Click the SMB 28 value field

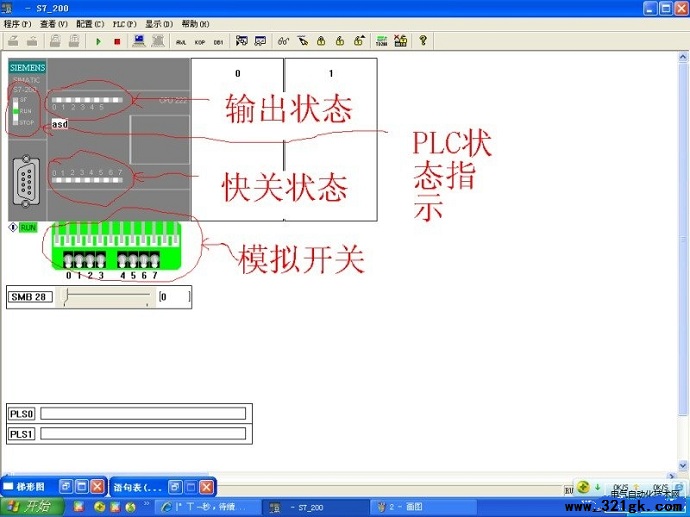pos(175,297)
